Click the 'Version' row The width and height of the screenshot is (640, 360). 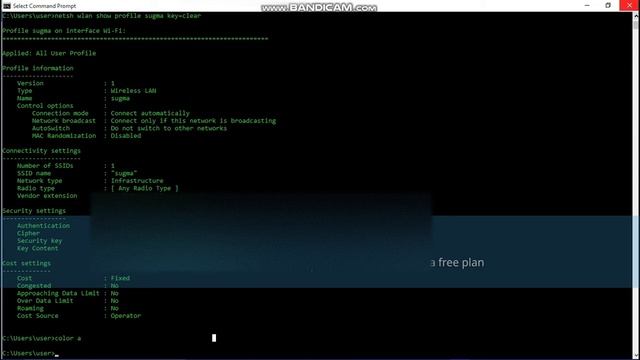tap(65, 83)
